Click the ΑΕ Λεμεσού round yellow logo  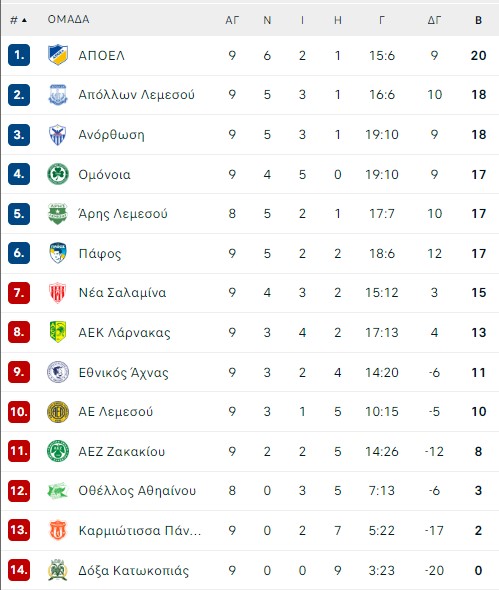(x=58, y=412)
